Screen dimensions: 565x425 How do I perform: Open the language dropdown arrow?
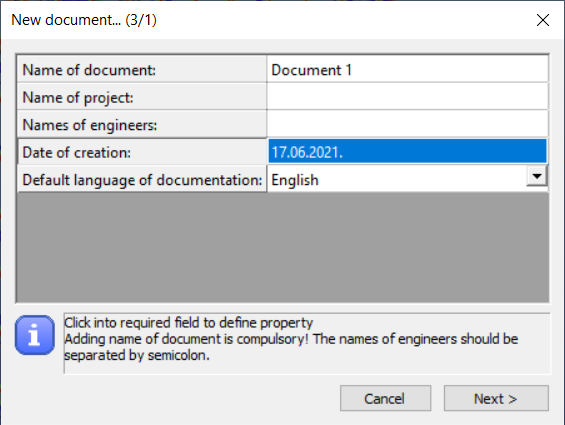537,176
